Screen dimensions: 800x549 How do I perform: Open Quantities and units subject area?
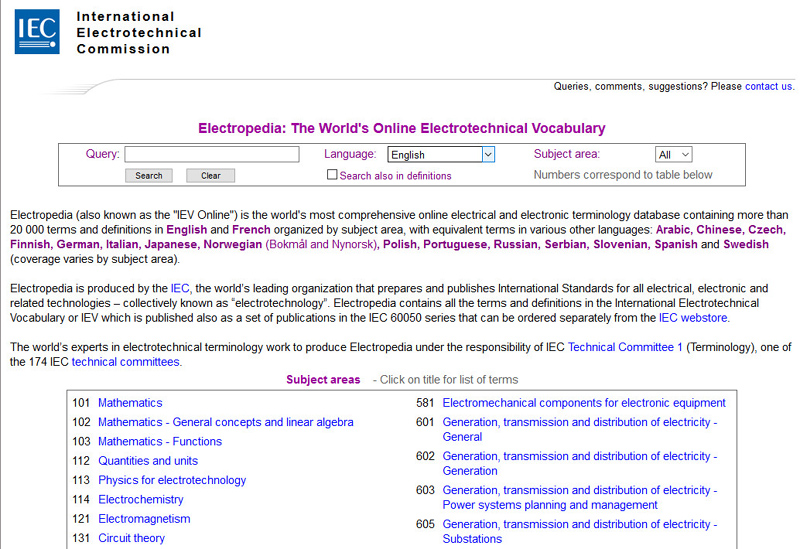tap(148, 461)
